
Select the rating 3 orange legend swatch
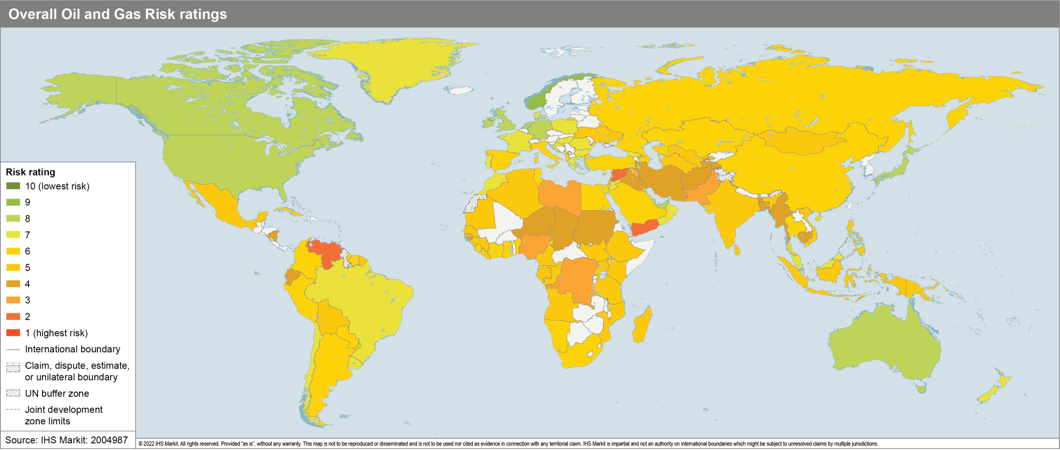click(x=13, y=300)
